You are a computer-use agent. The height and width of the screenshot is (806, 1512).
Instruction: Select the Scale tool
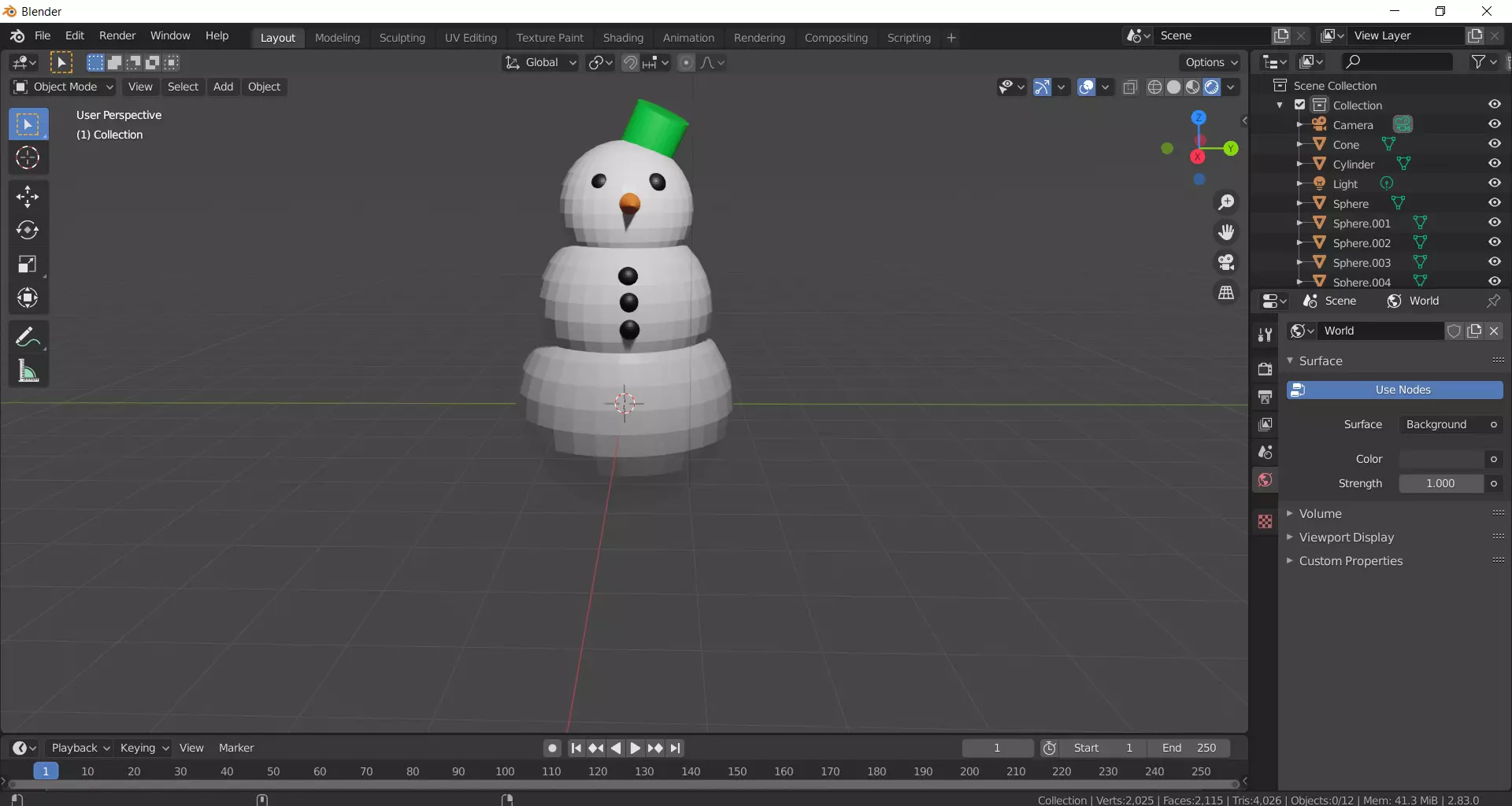point(28,264)
